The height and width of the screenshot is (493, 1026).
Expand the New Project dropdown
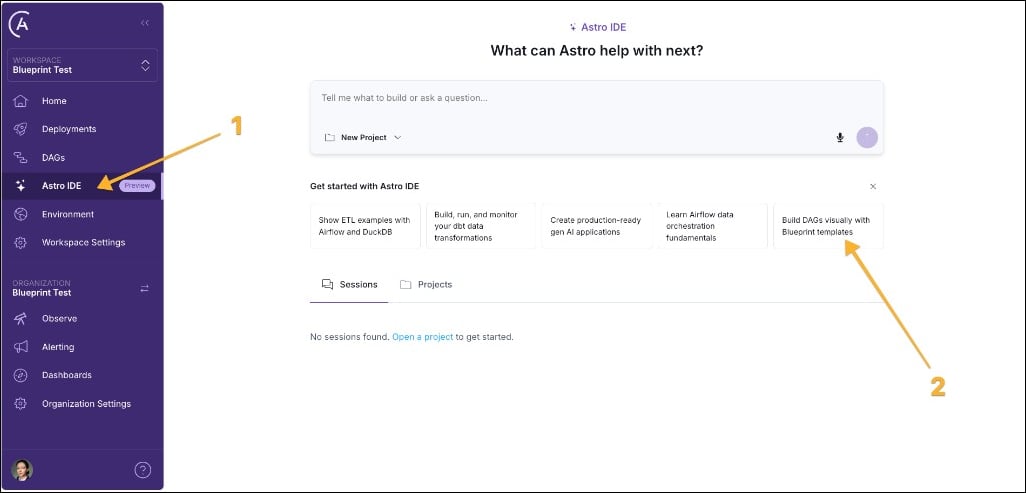tap(363, 137)
